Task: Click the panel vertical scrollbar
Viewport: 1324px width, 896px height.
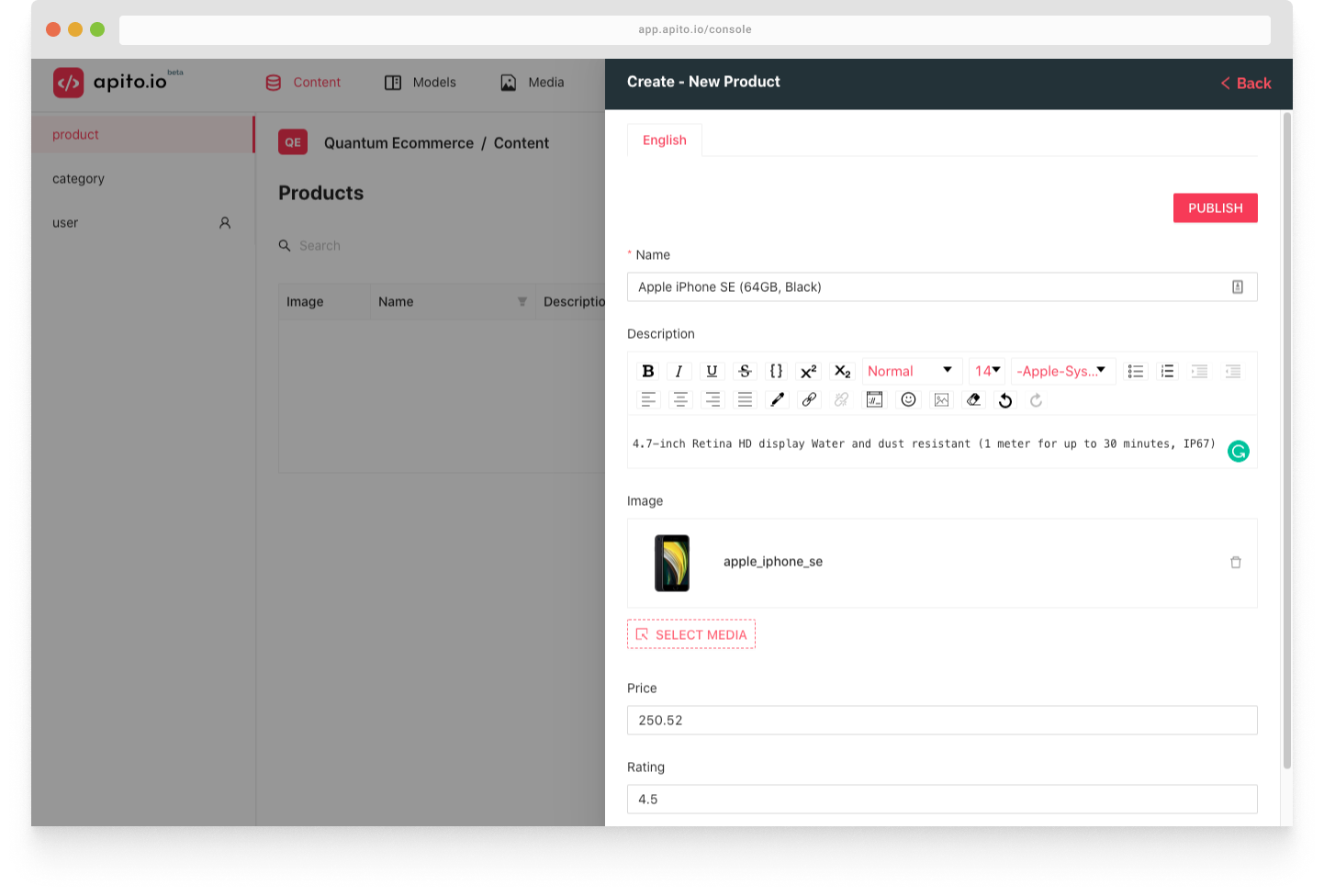Action: pos(1287,441)
